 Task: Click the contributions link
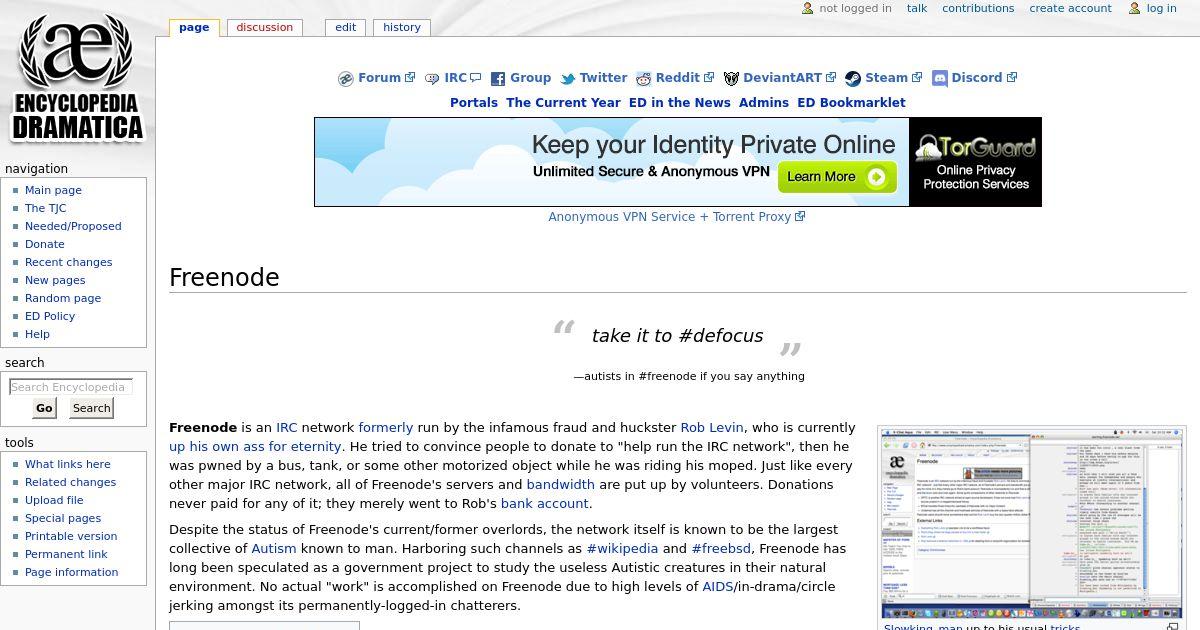coord(978,8)
